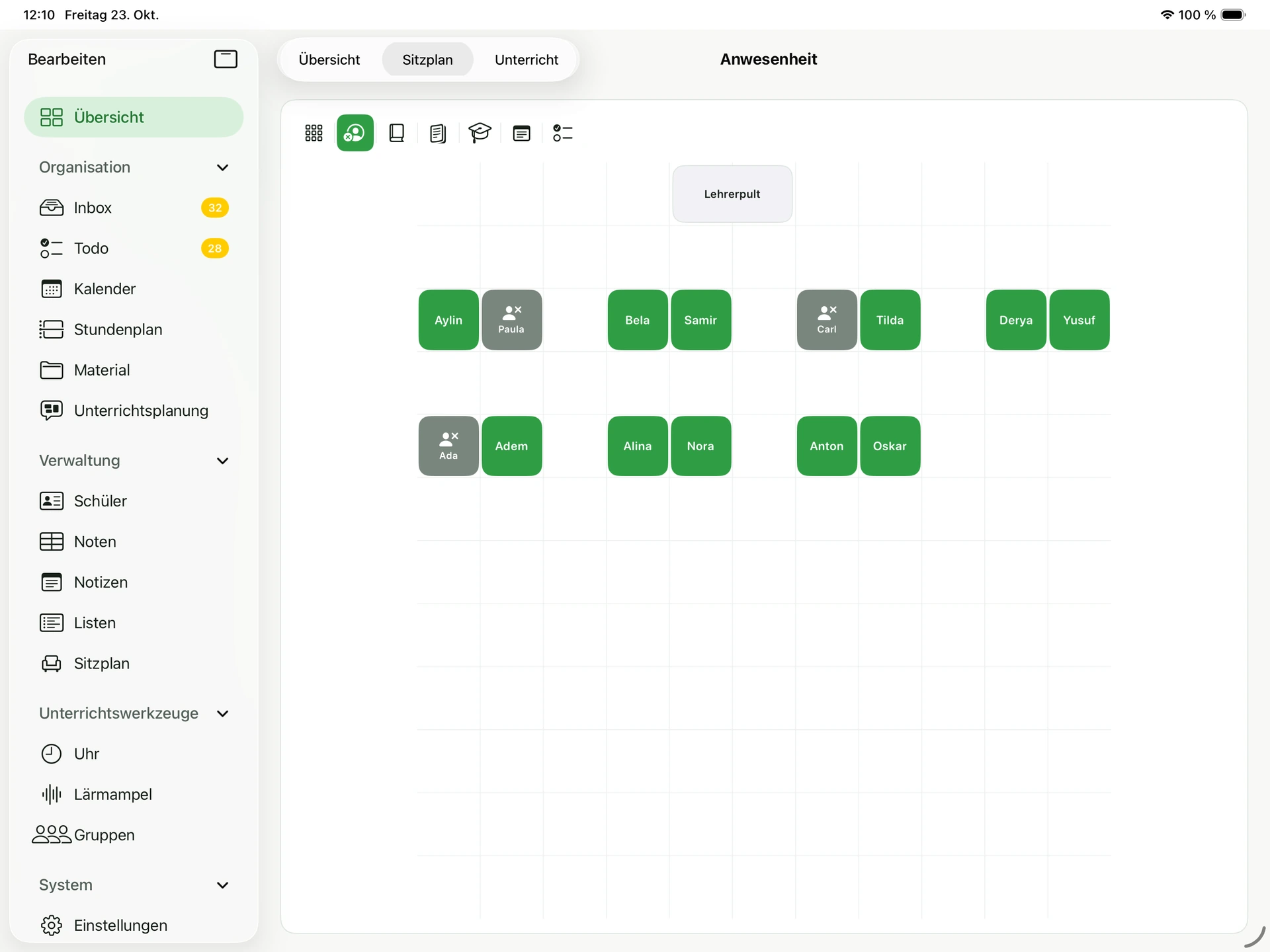
Task: Select the Lehrerpult desk
Action: (x=732, y=194)
